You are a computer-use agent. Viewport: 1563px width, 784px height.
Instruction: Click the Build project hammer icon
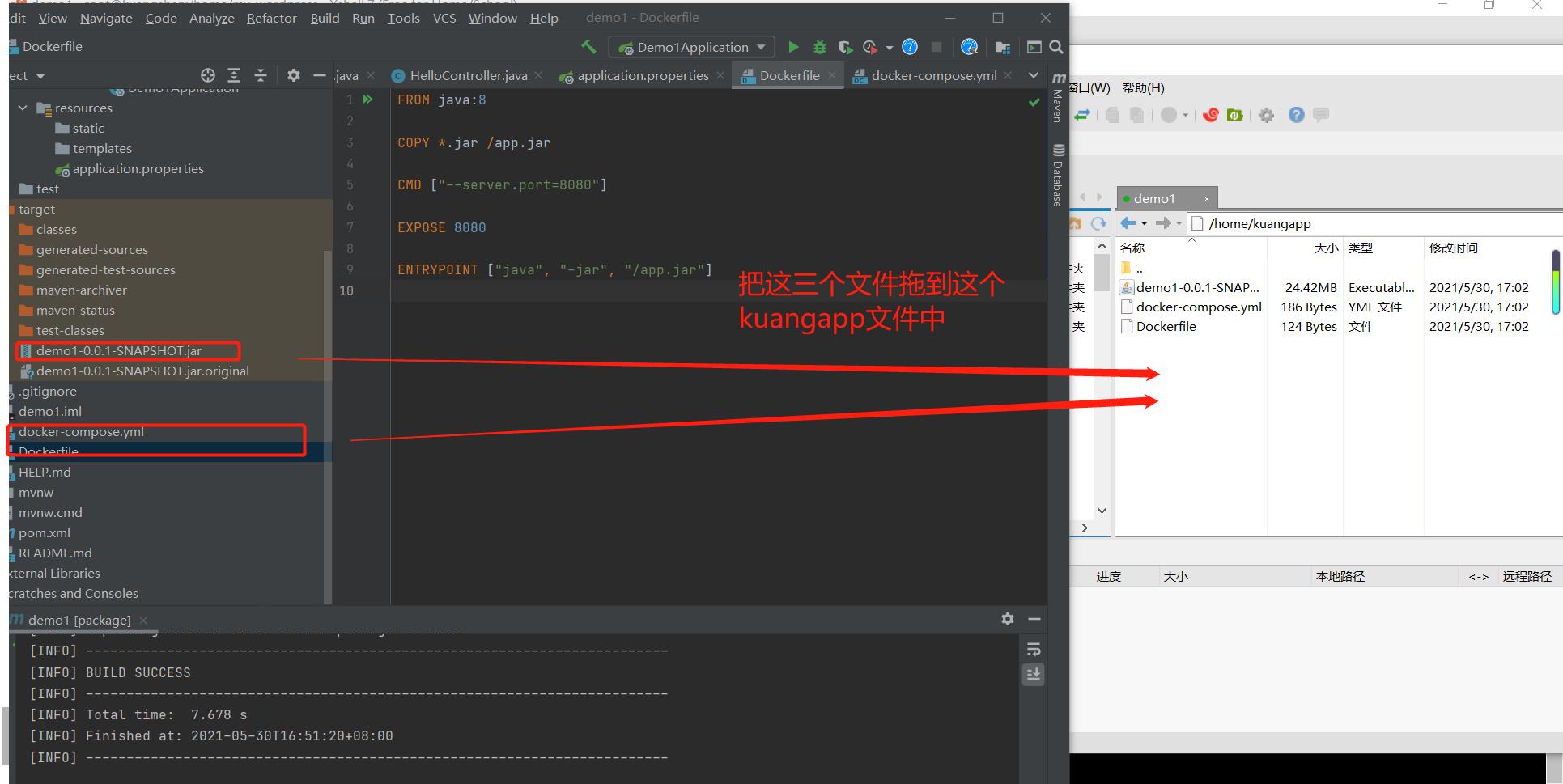pyautogui.click(x=588, y=47)
